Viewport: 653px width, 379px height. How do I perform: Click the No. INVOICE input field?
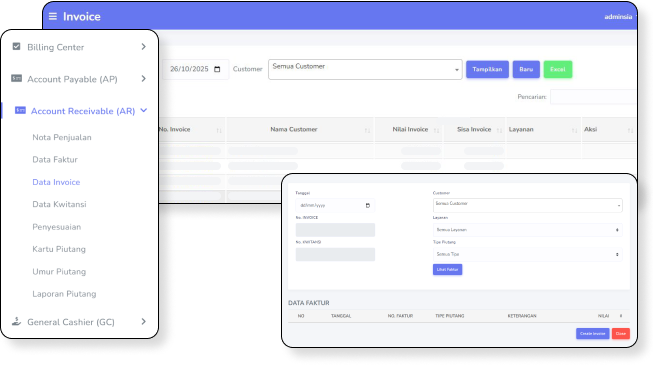pyautogui.click(x=335, y=230)
